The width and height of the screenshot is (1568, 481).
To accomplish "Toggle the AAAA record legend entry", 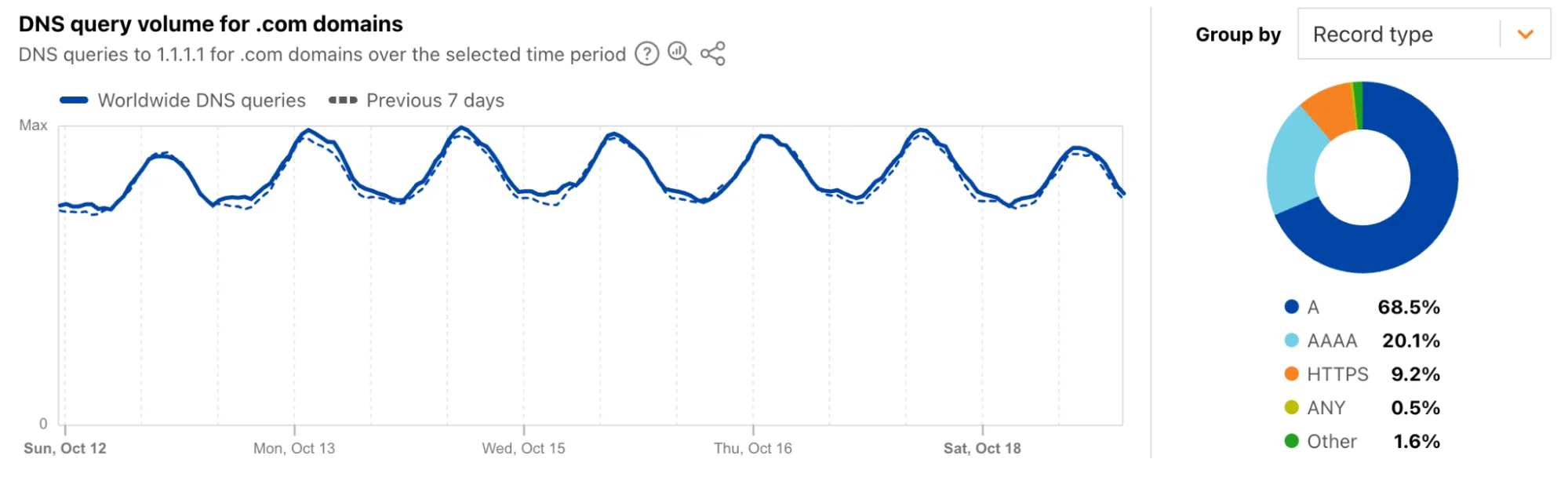I will 1331,341.
